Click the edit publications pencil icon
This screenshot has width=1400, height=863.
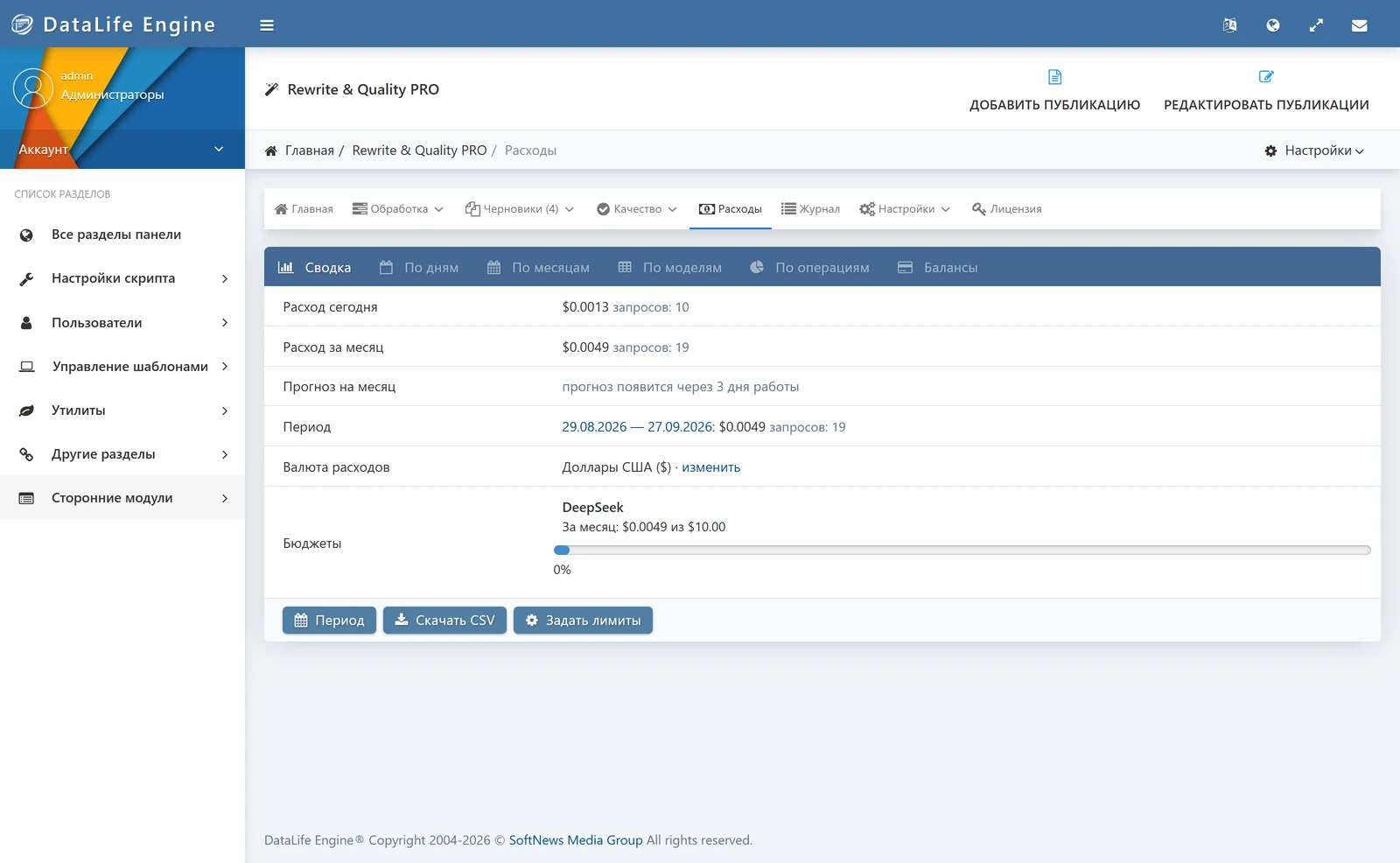coord(1266,77)
